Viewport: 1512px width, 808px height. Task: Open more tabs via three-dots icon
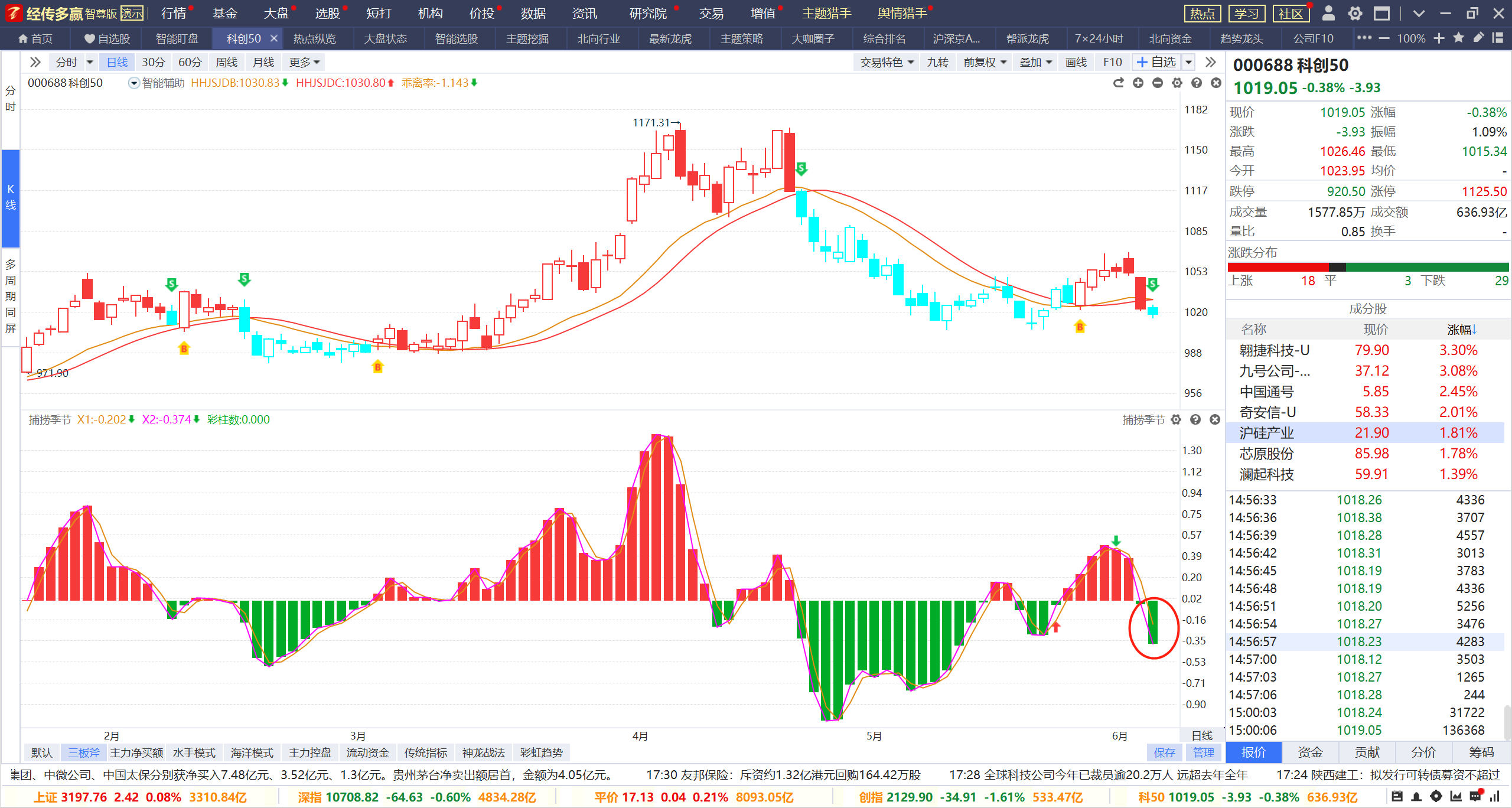[1364, 38]
